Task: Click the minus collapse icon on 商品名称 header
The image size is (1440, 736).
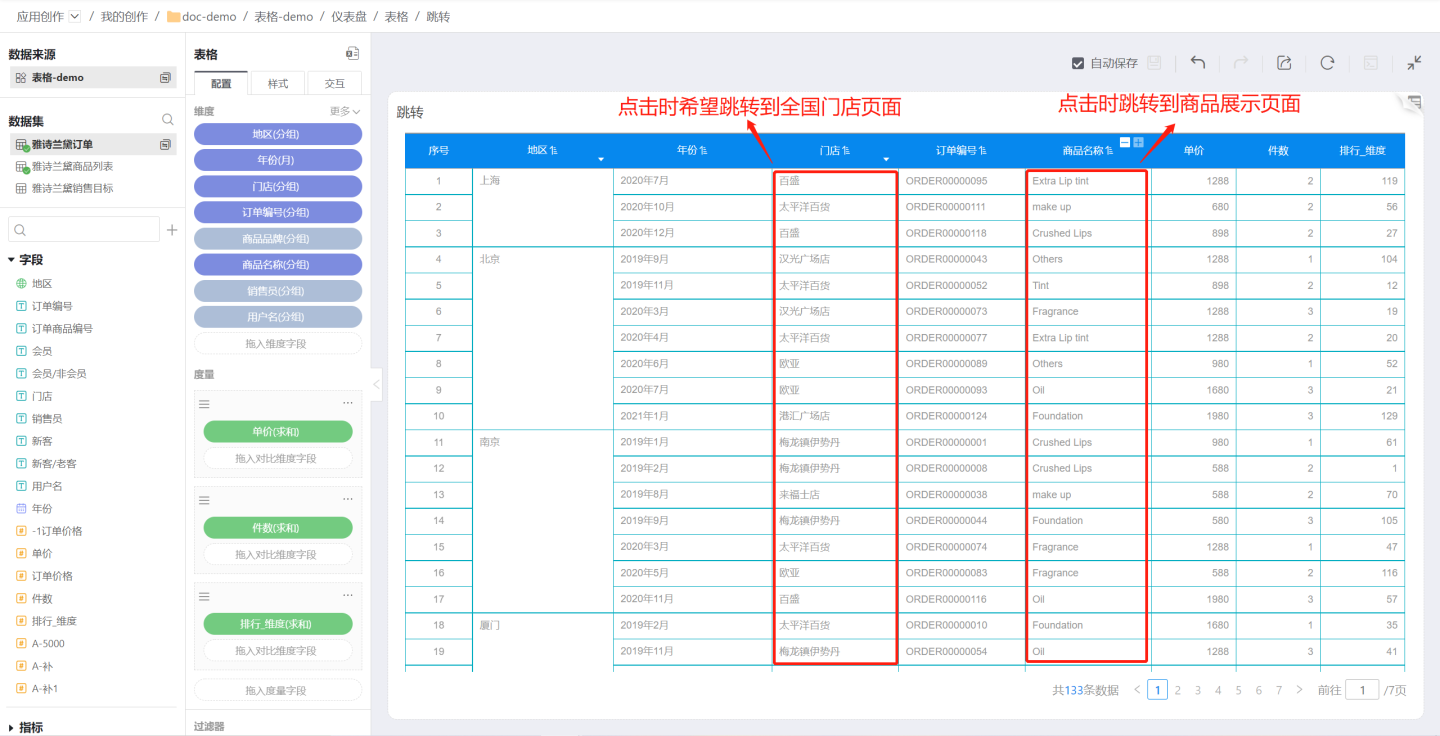Action: coord(1125,143)
